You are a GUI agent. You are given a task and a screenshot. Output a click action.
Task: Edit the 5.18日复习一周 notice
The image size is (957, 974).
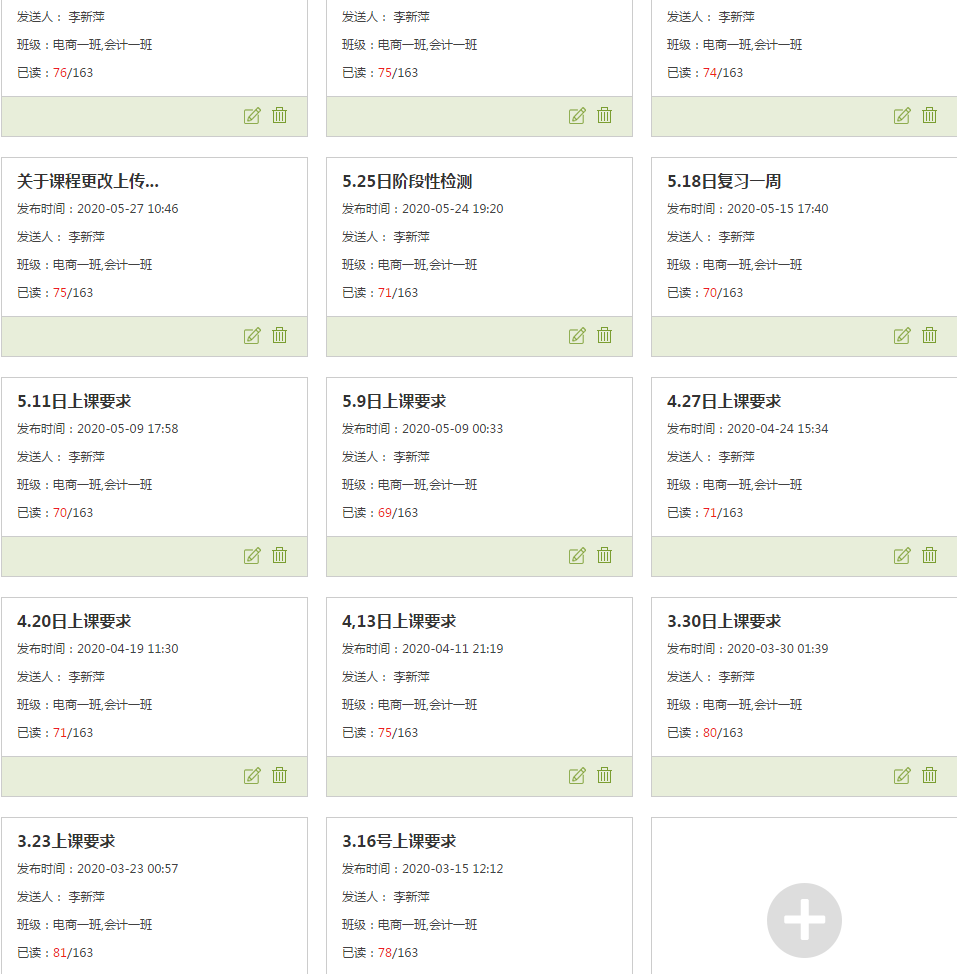[x=902, y=336]
